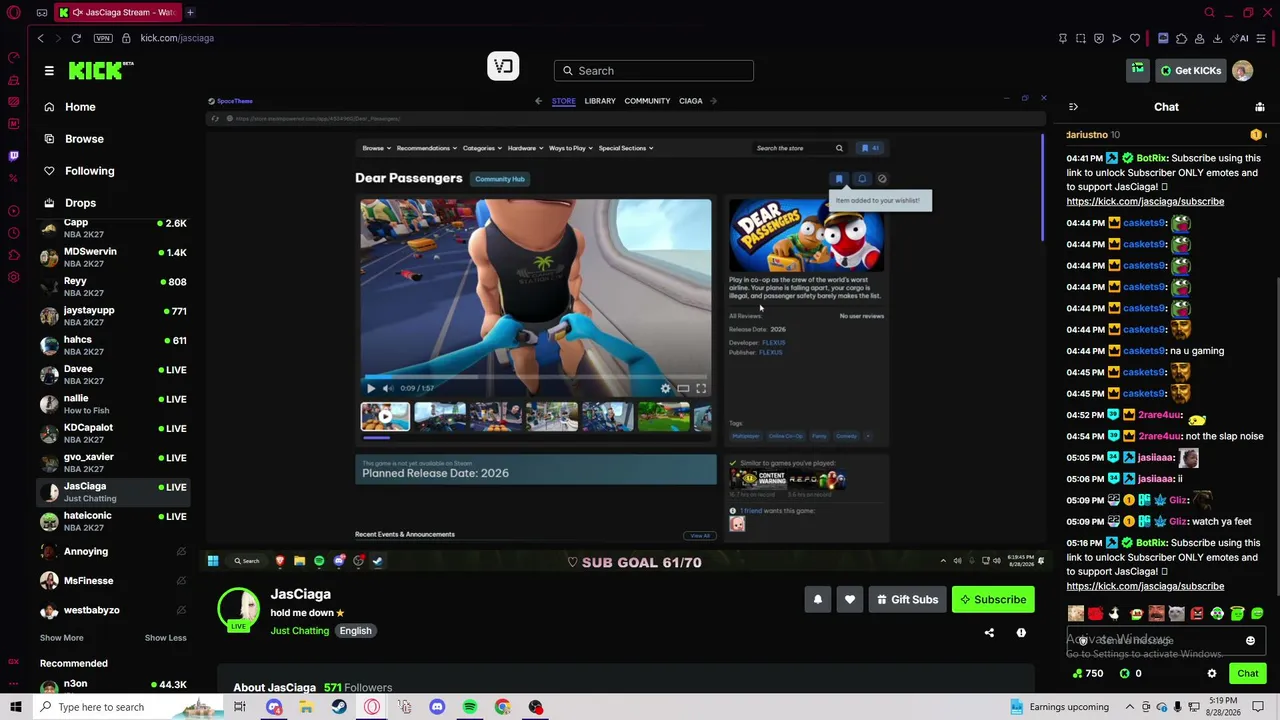Seek in the Steam trailer progress bar
The height and width of the screenshot is (720, 1280).
(536, 377)
